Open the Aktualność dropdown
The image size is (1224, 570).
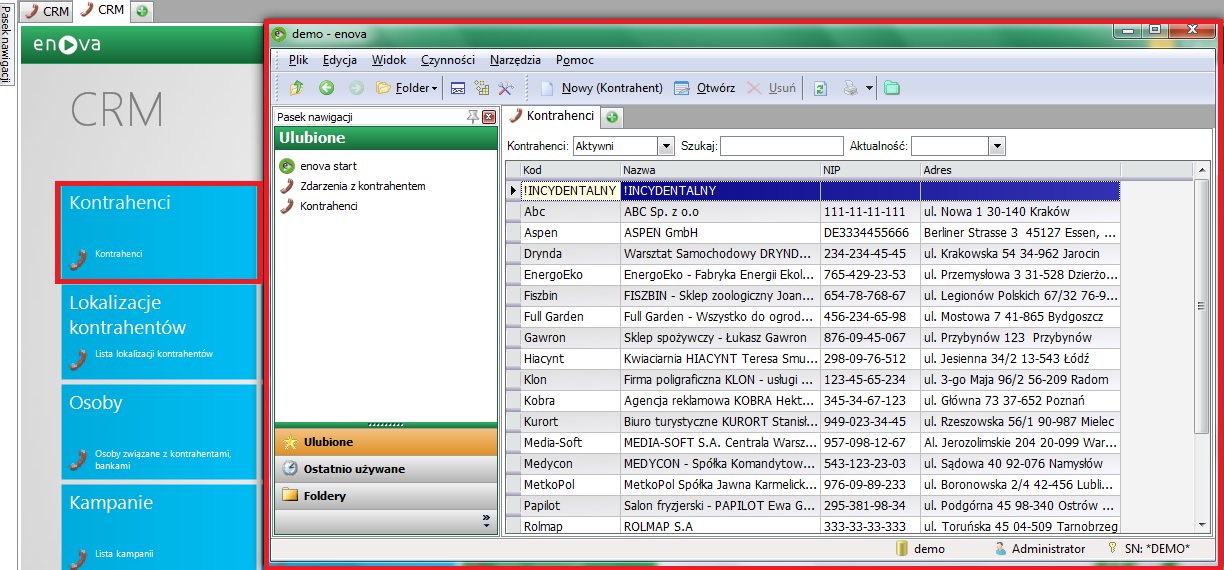[996, 146]
